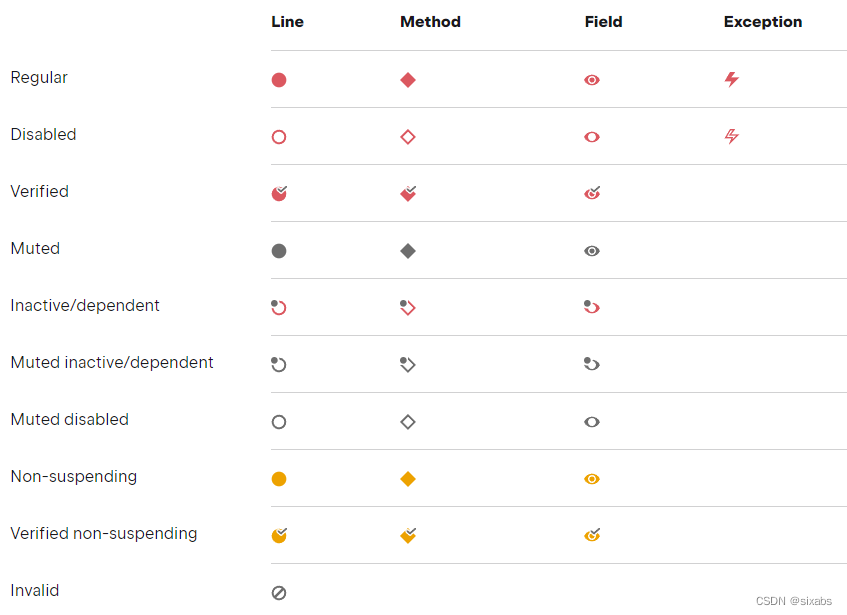The height and width of the screenshot is (615, 847).
Task: Click the invalid line breakpoint crossed circle
Action: (279, 593)
